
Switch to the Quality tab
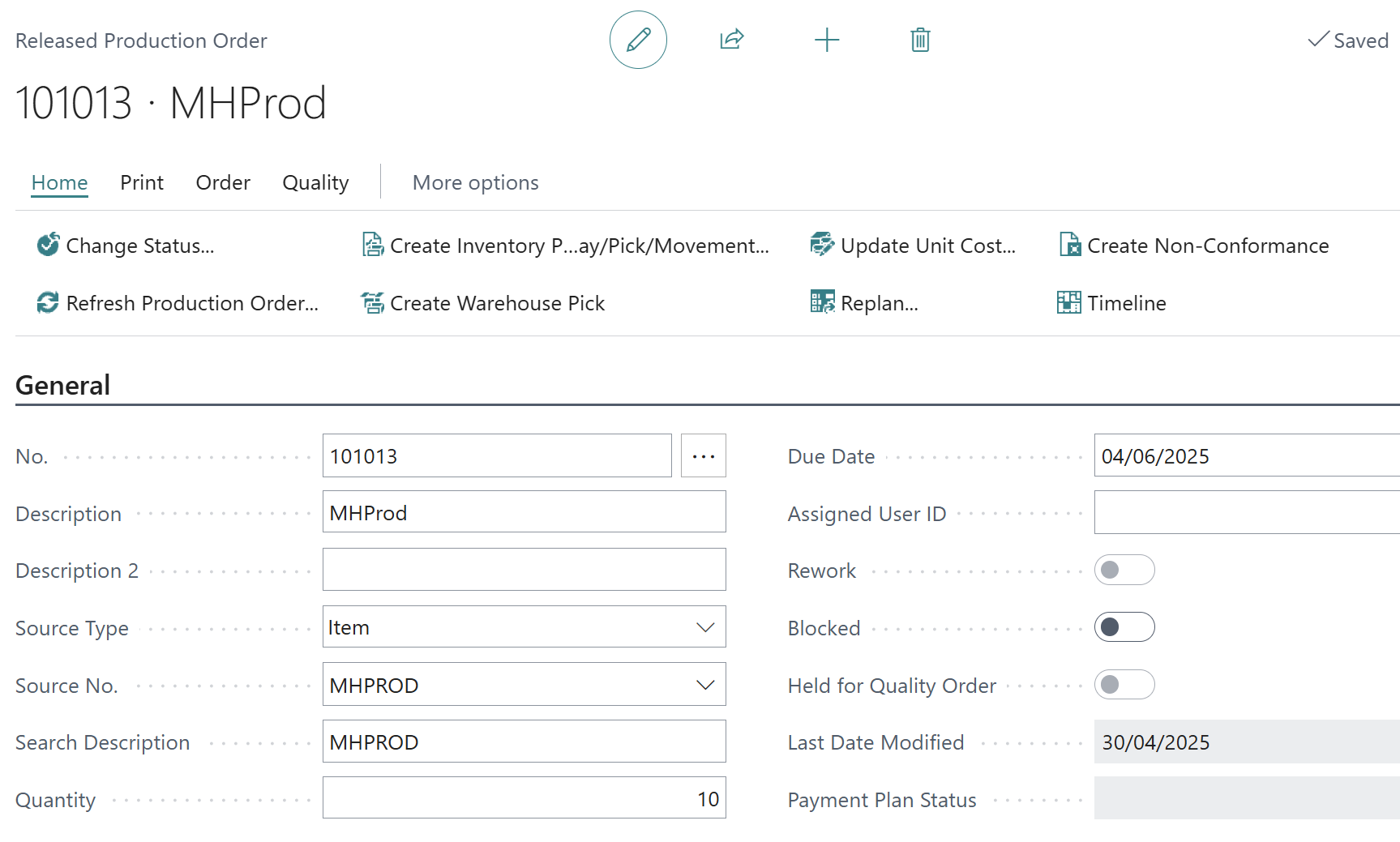(x=315, y=183)
